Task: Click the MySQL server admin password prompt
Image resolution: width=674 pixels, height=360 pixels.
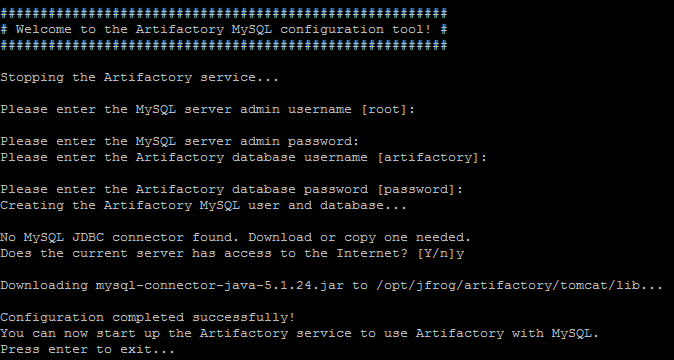Action: 179,141
